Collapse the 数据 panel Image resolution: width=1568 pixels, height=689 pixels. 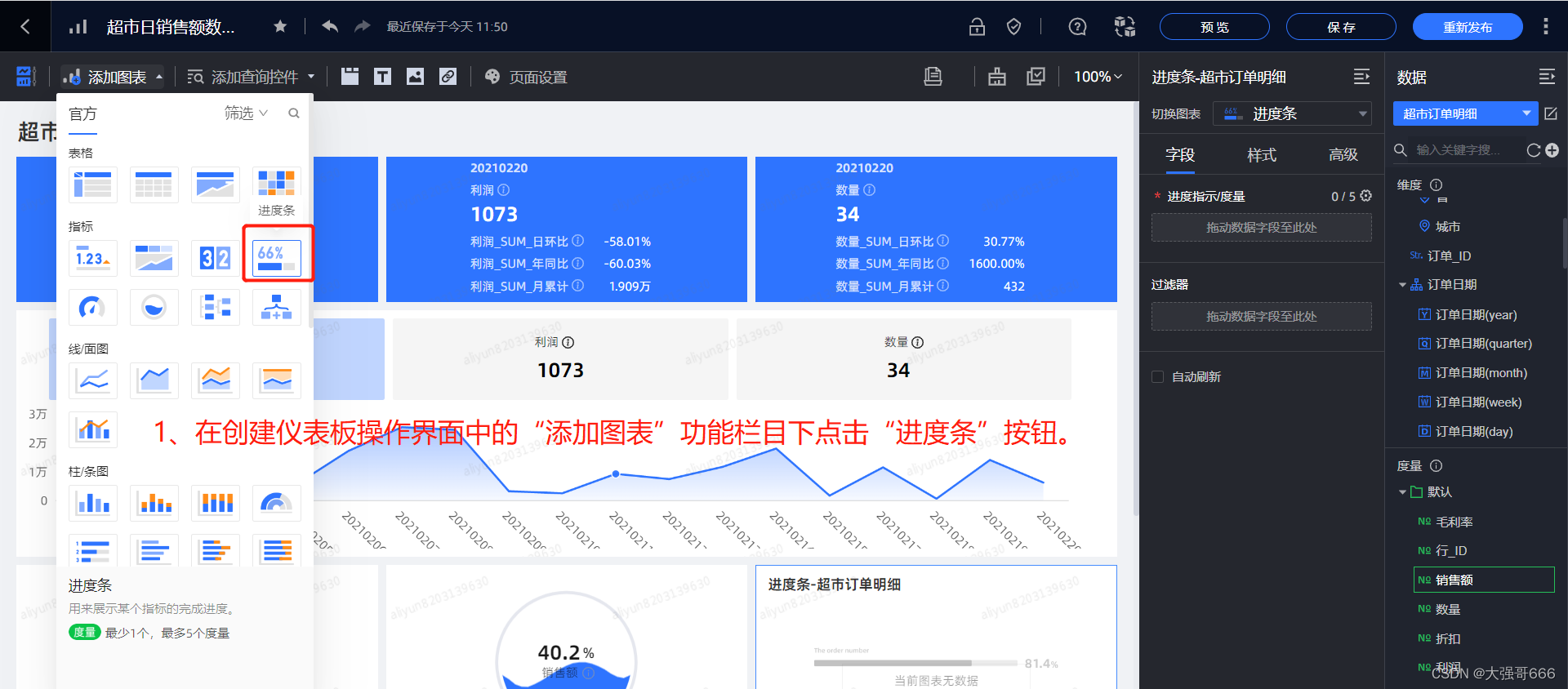[1547, 77]
